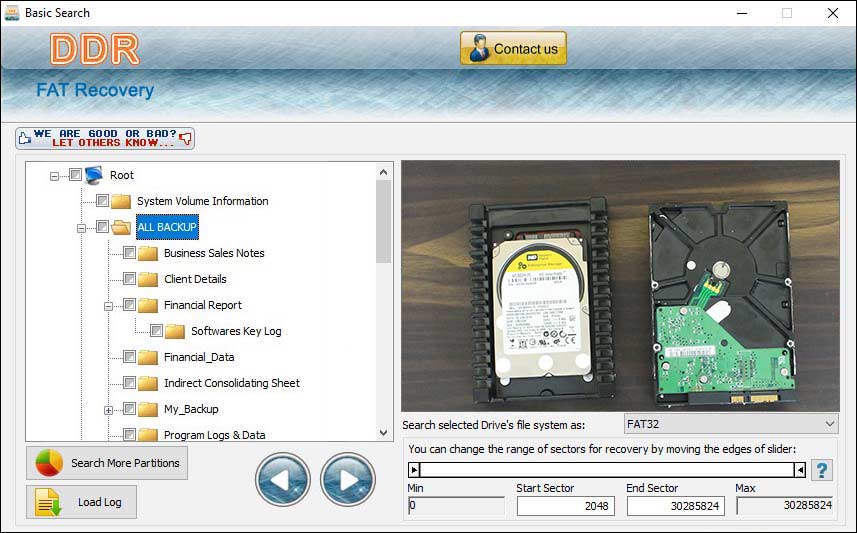Collapse the Root tree node

tap(54, 176)
